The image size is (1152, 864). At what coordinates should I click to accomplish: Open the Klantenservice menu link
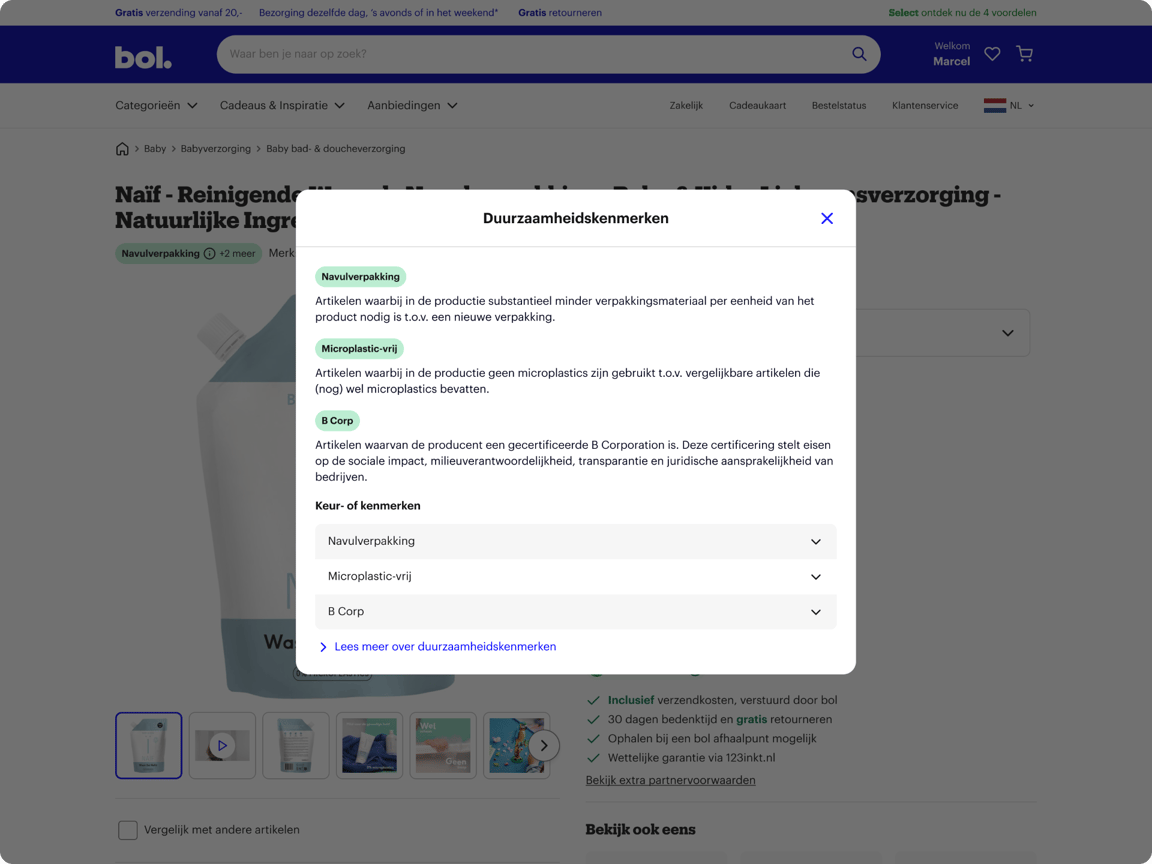(925, 106)
